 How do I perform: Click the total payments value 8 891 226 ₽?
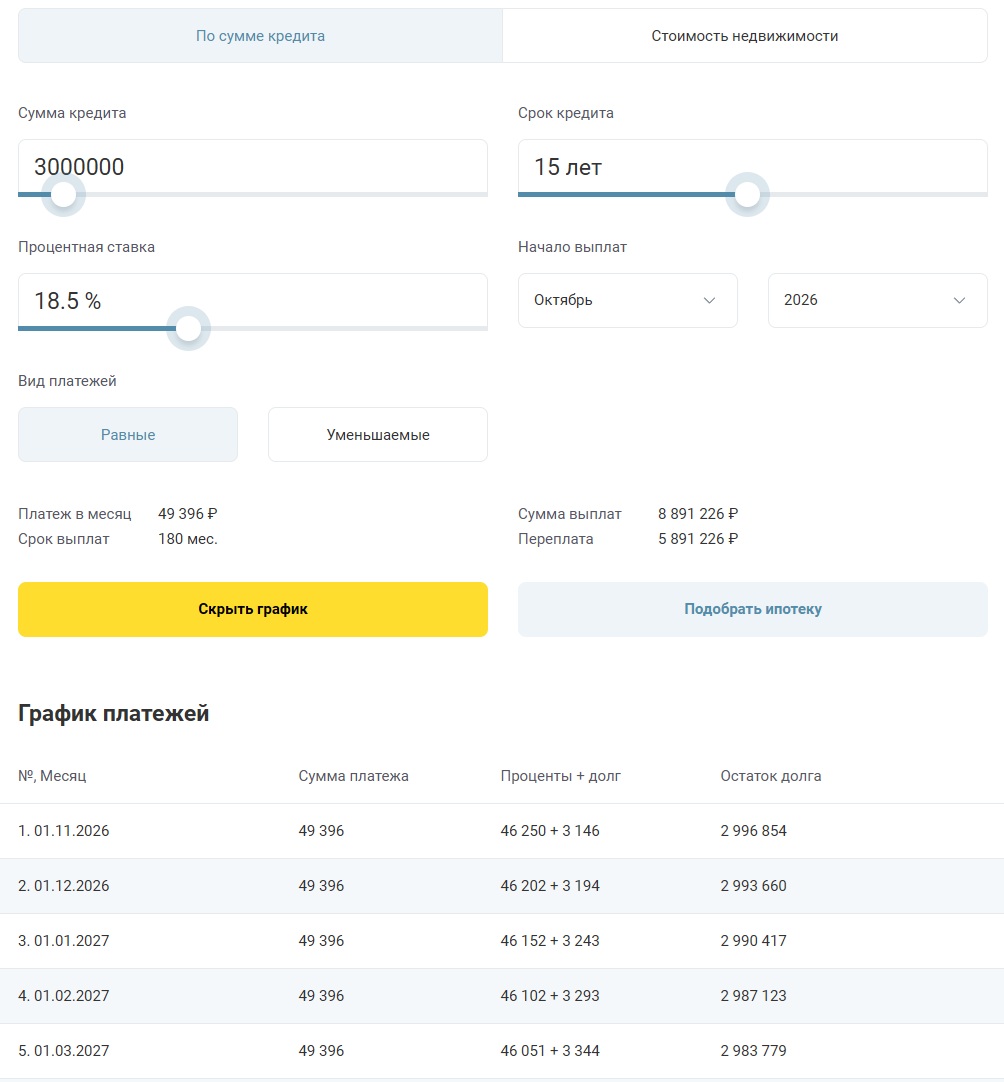pos(698,514)
